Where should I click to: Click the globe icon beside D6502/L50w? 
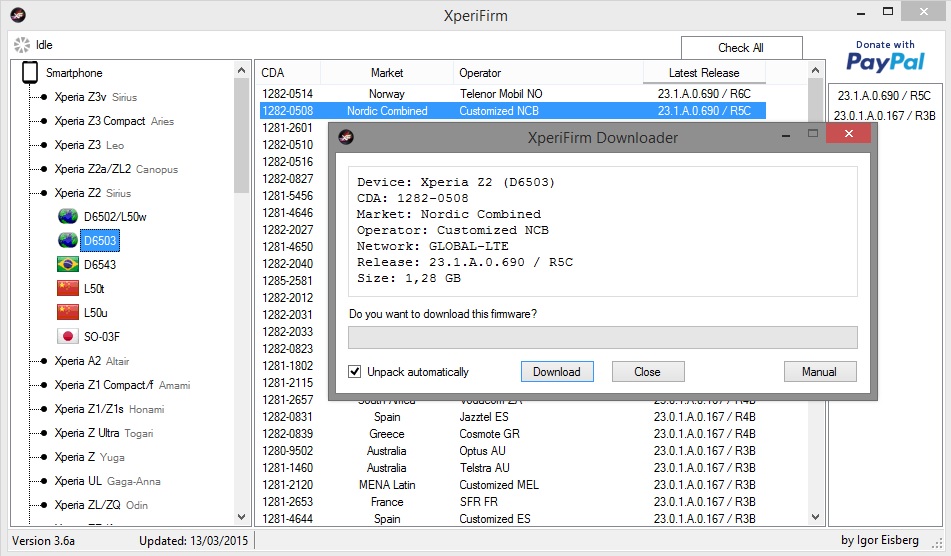68,216
